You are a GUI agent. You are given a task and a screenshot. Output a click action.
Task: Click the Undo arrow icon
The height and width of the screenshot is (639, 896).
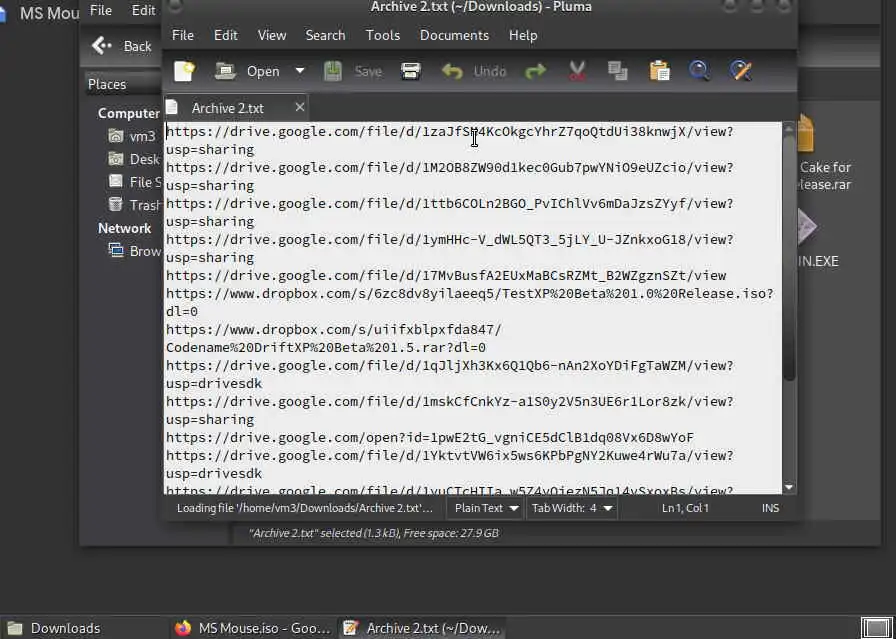(x=452, y=71)
